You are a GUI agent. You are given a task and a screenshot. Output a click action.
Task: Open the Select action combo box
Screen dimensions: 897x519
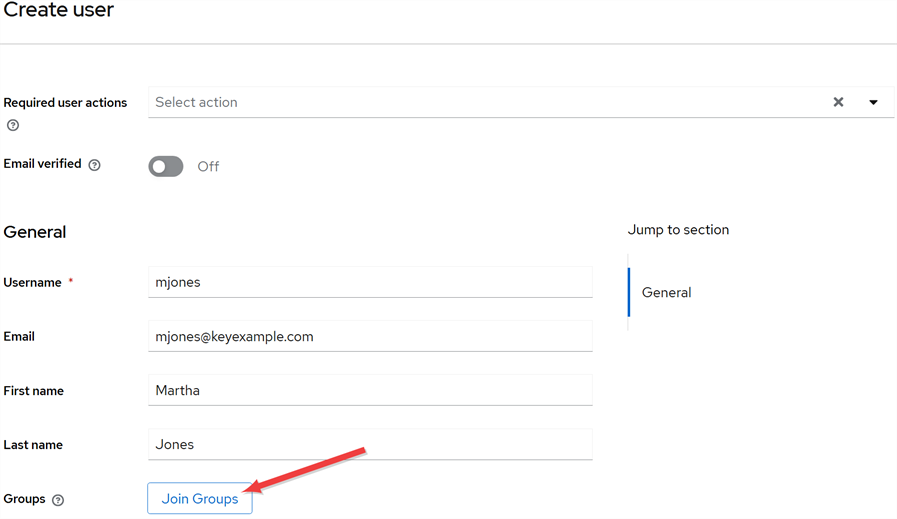(480, 102)
